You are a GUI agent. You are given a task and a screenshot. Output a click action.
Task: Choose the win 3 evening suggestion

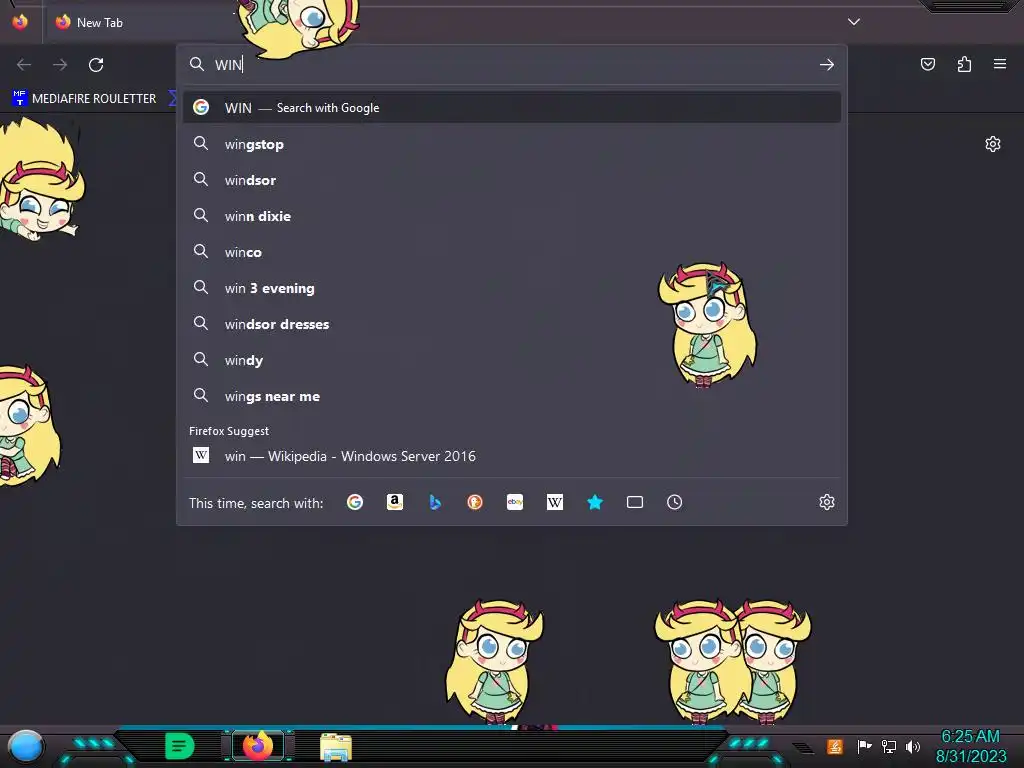pos(512,288)
